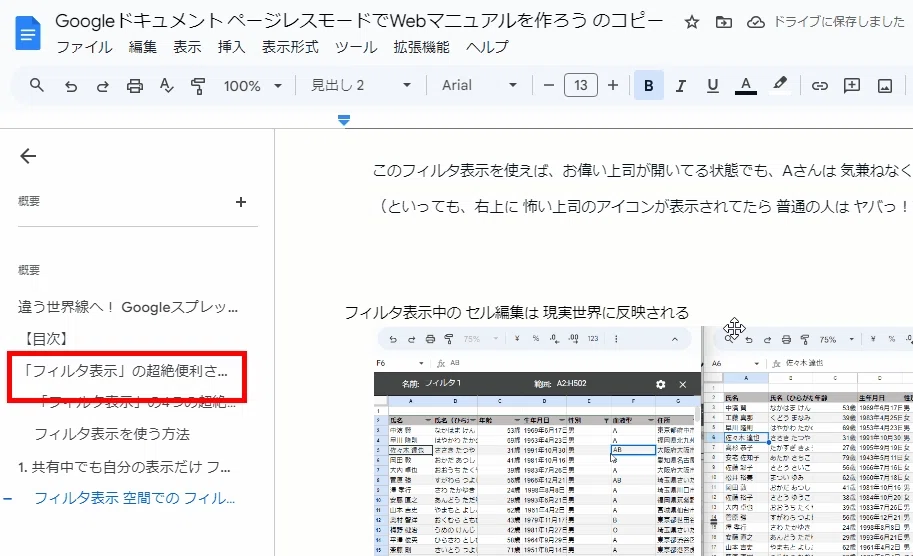Open the more options dots in embedded toolbar

(616, 339)
